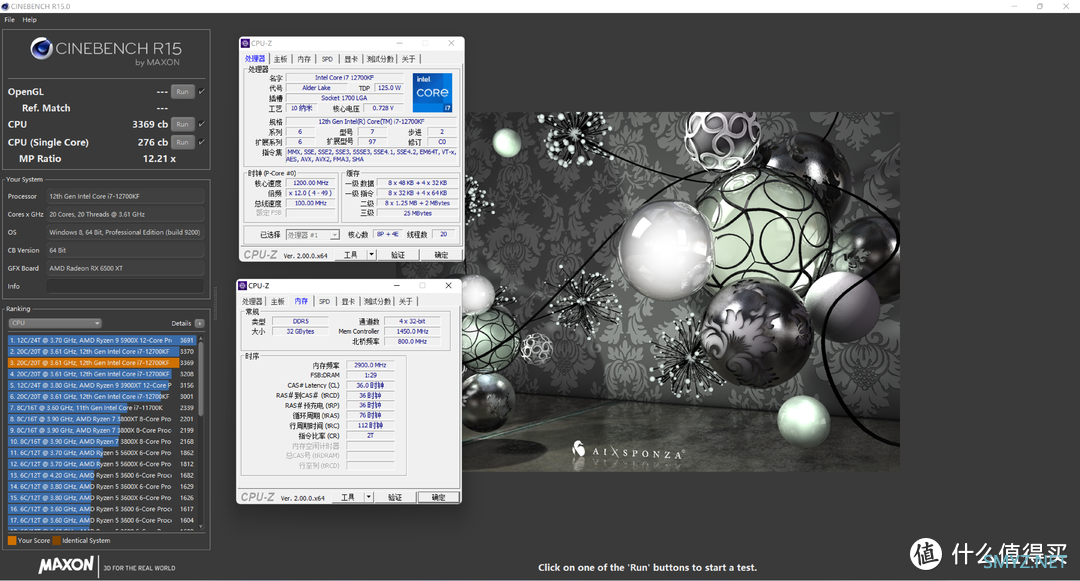This screenshot has height=581, width=1080.
Task: Click the Identical System legend swatch
Action: pyautogui.click(x=56, y=540)
